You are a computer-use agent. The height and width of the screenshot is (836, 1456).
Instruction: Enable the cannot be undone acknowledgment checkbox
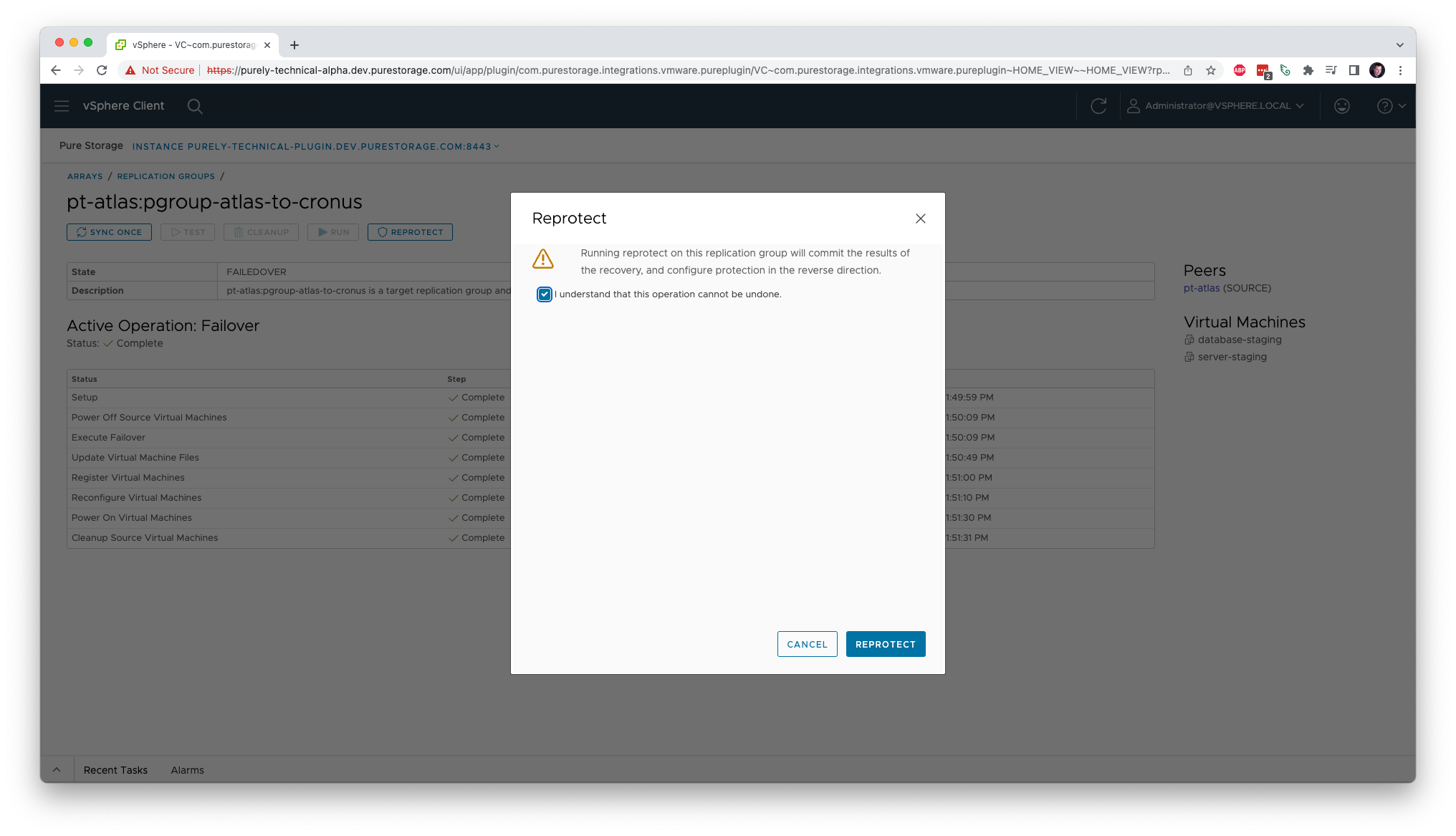tap(545, 294)
